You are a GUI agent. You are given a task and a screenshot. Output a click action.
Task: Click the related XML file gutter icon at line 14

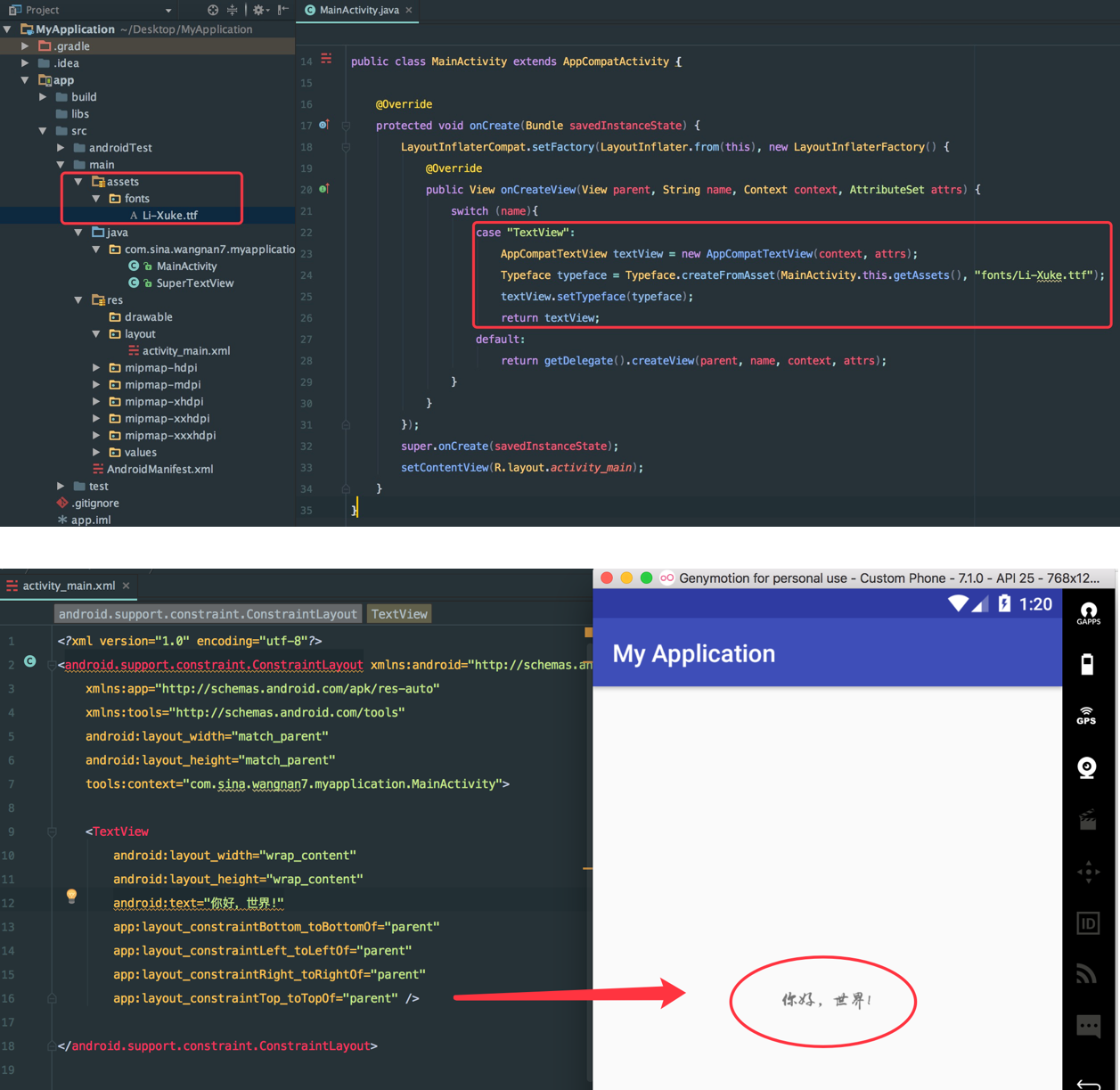(326, 59)
